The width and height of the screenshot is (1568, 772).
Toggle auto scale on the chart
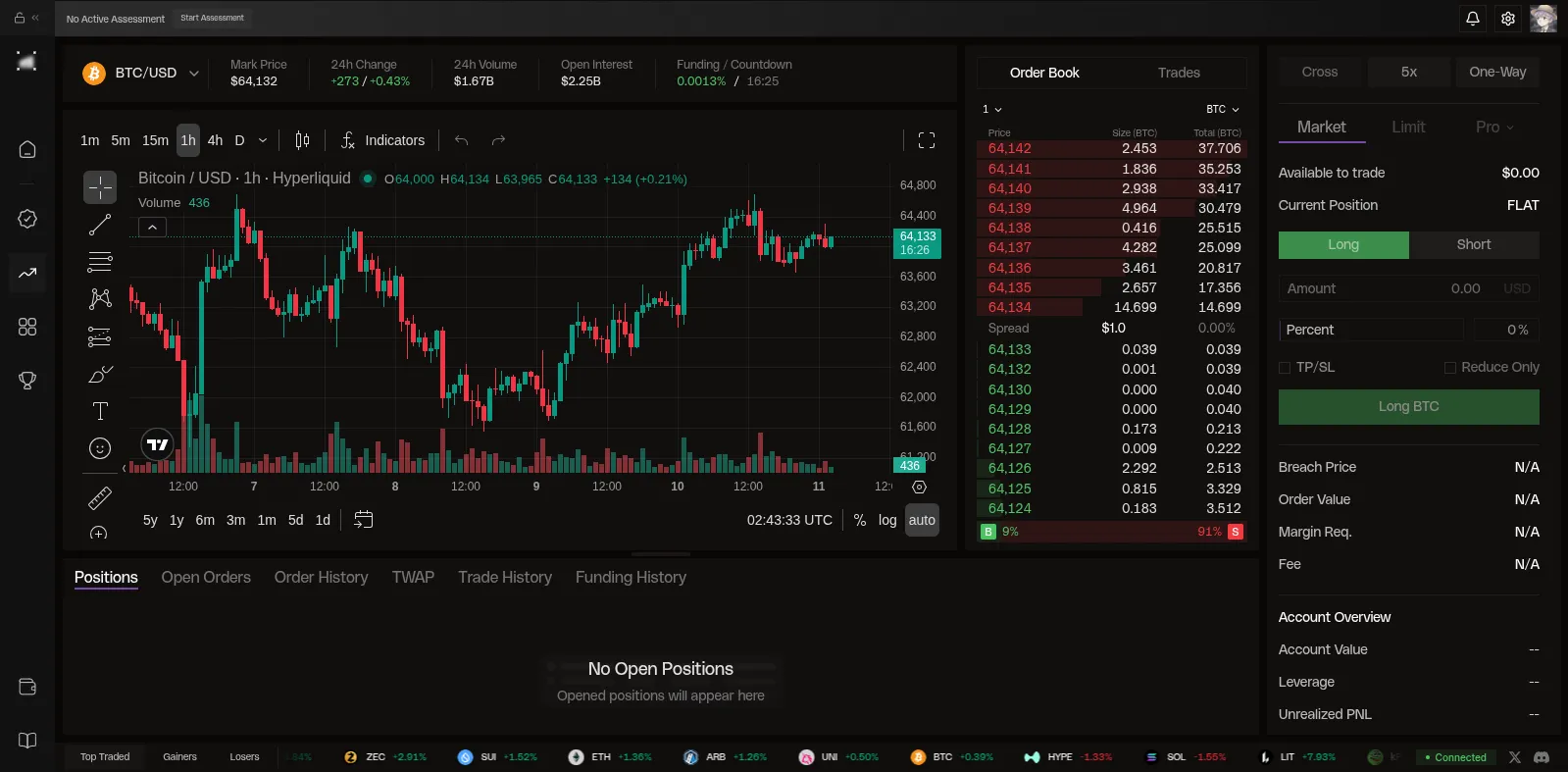[x=922, y=520]
